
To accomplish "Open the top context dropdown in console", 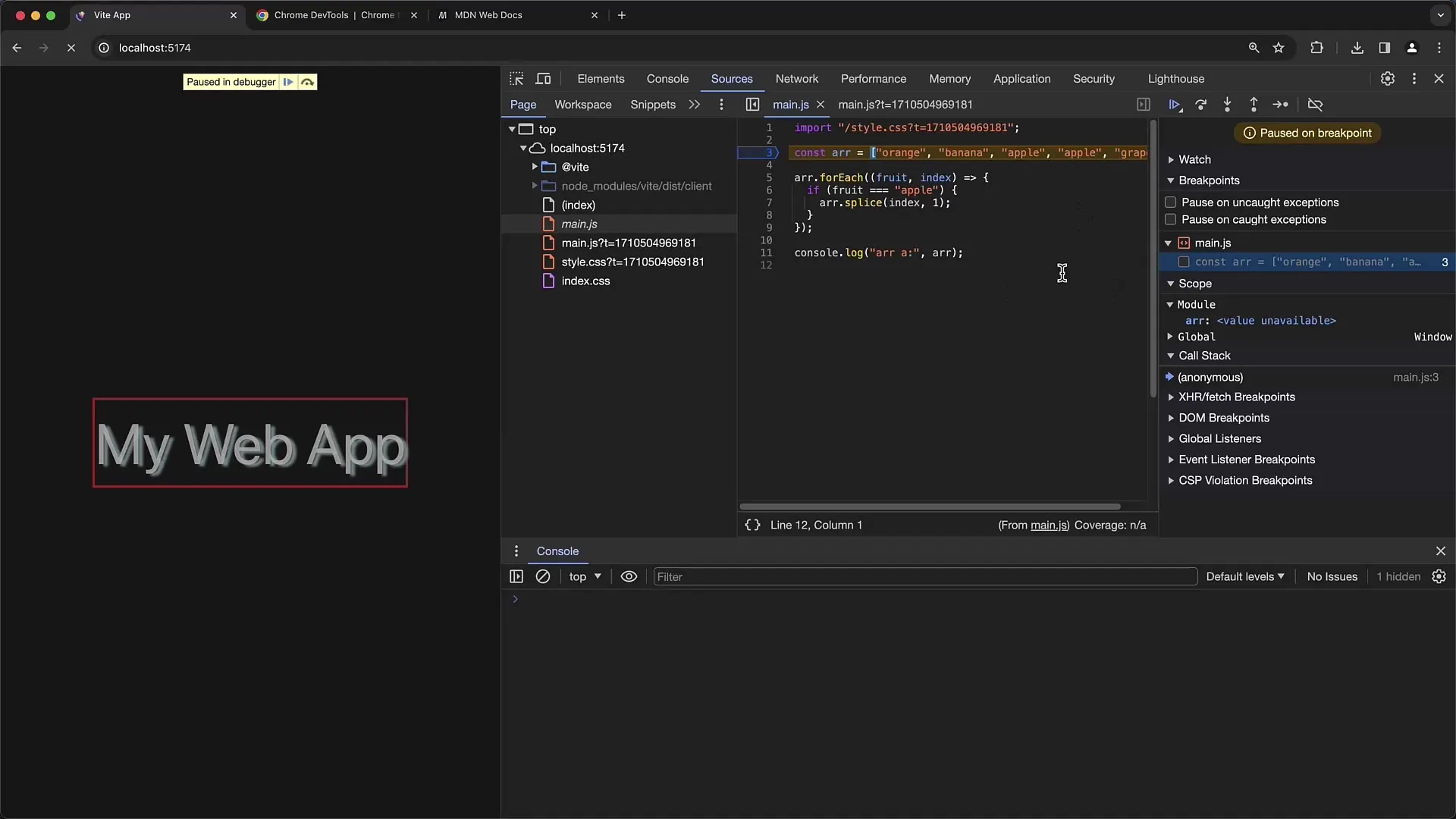I will (x=585, y=576).
